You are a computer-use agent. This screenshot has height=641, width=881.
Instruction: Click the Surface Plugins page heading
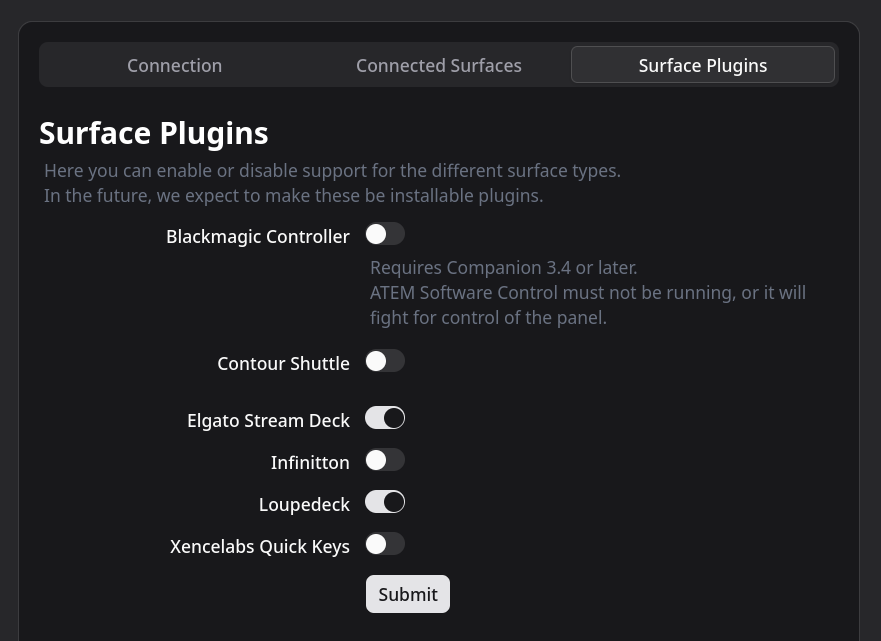(x=153, y=132)
